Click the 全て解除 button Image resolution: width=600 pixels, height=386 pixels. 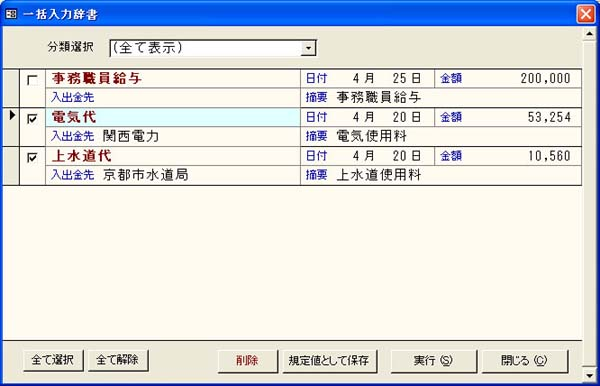(x=118, y=360)
